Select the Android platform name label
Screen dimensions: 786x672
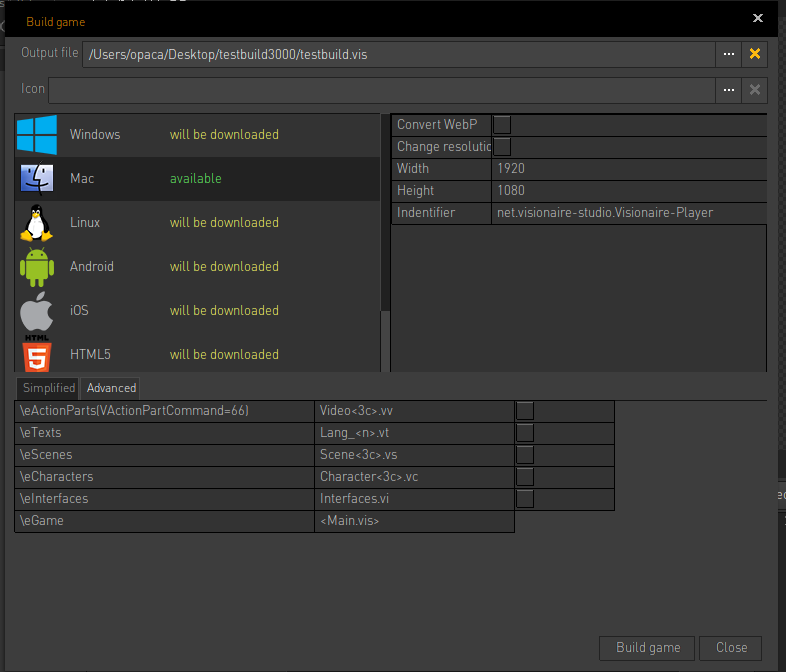click(x=92, y=267)
